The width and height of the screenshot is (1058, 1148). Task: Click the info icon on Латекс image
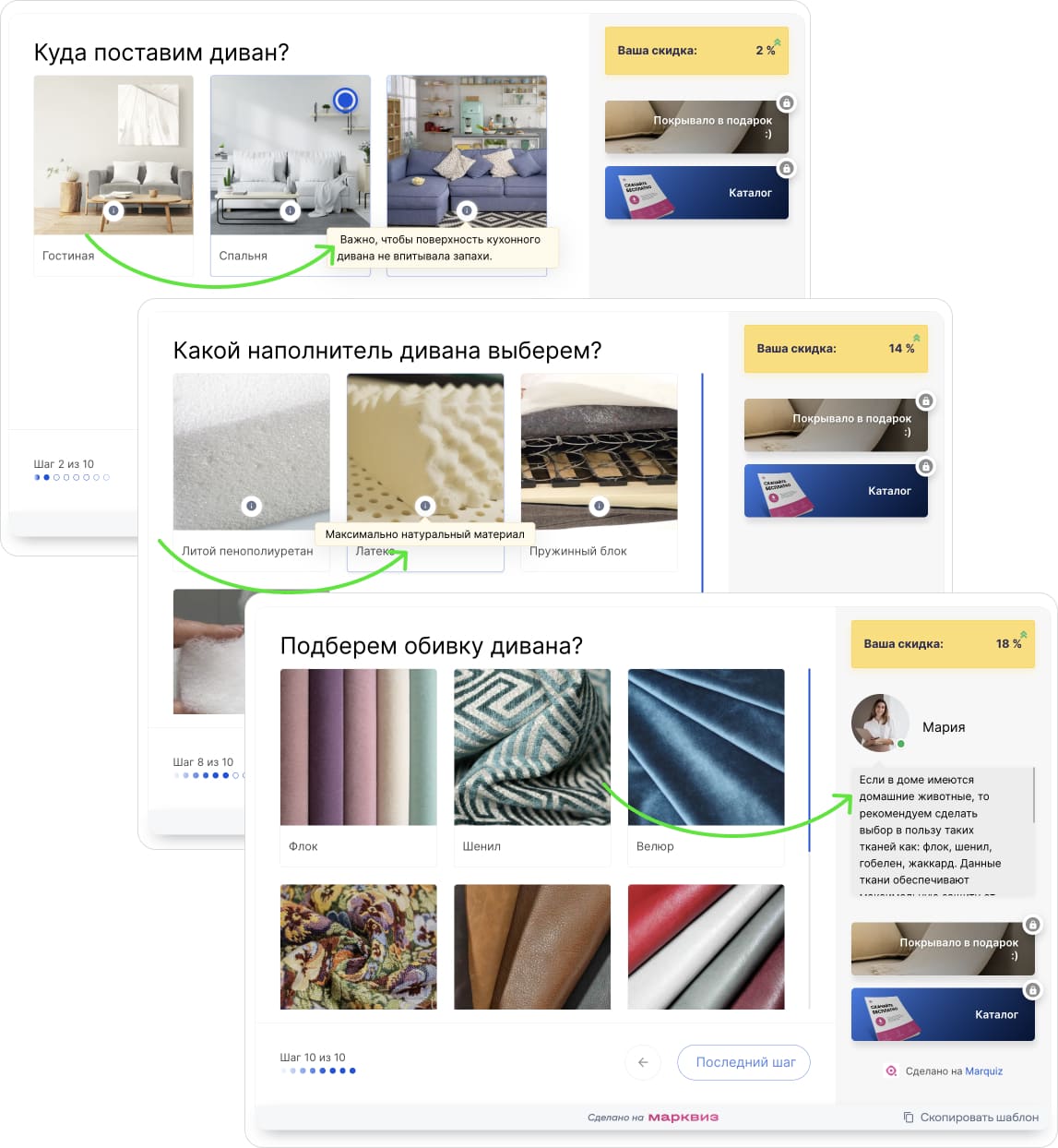click(425, 506)
